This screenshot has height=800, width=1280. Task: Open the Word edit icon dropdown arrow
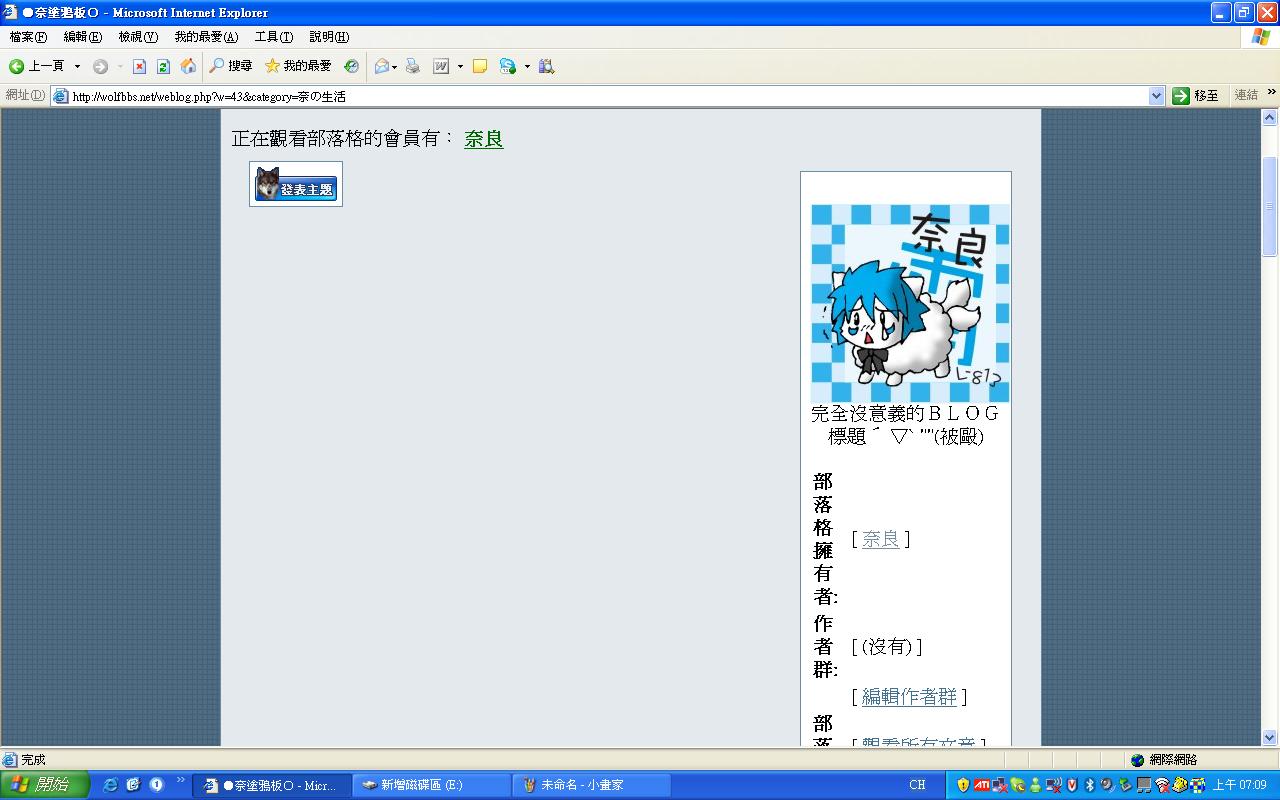tap(460, 66)
